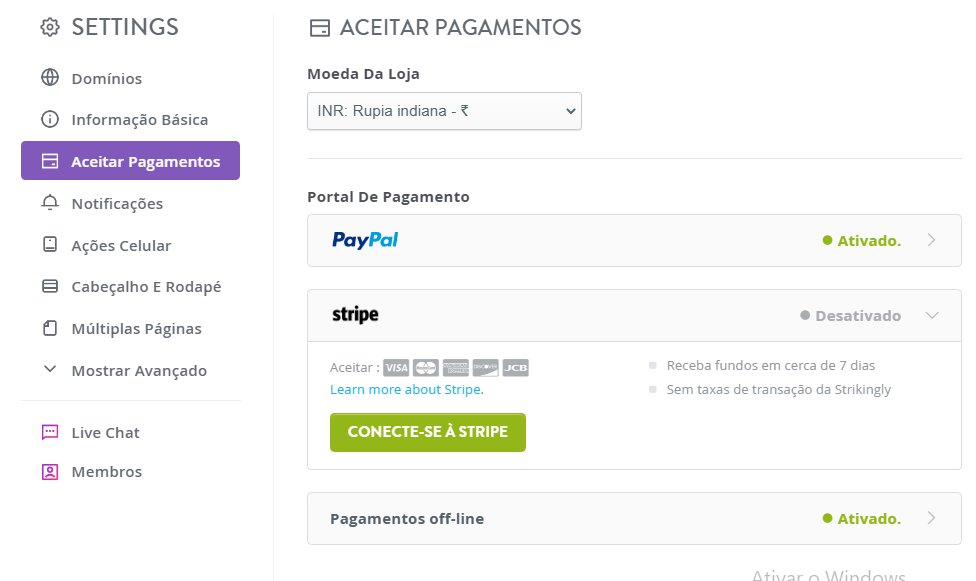
Task: Click the Pagamentos off-line label
Action: pos(407,519)
